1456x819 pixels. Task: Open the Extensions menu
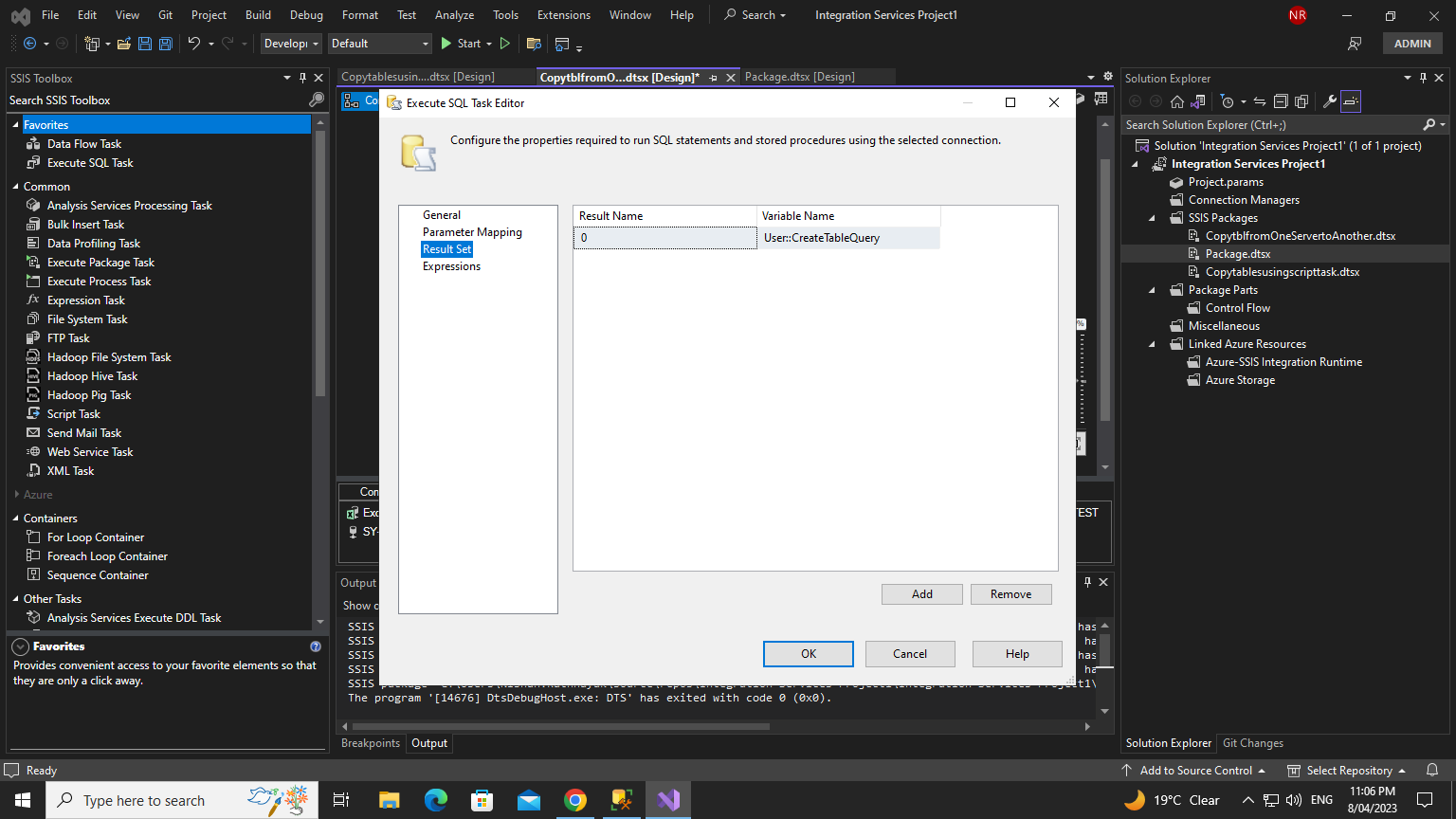[564, 15]
